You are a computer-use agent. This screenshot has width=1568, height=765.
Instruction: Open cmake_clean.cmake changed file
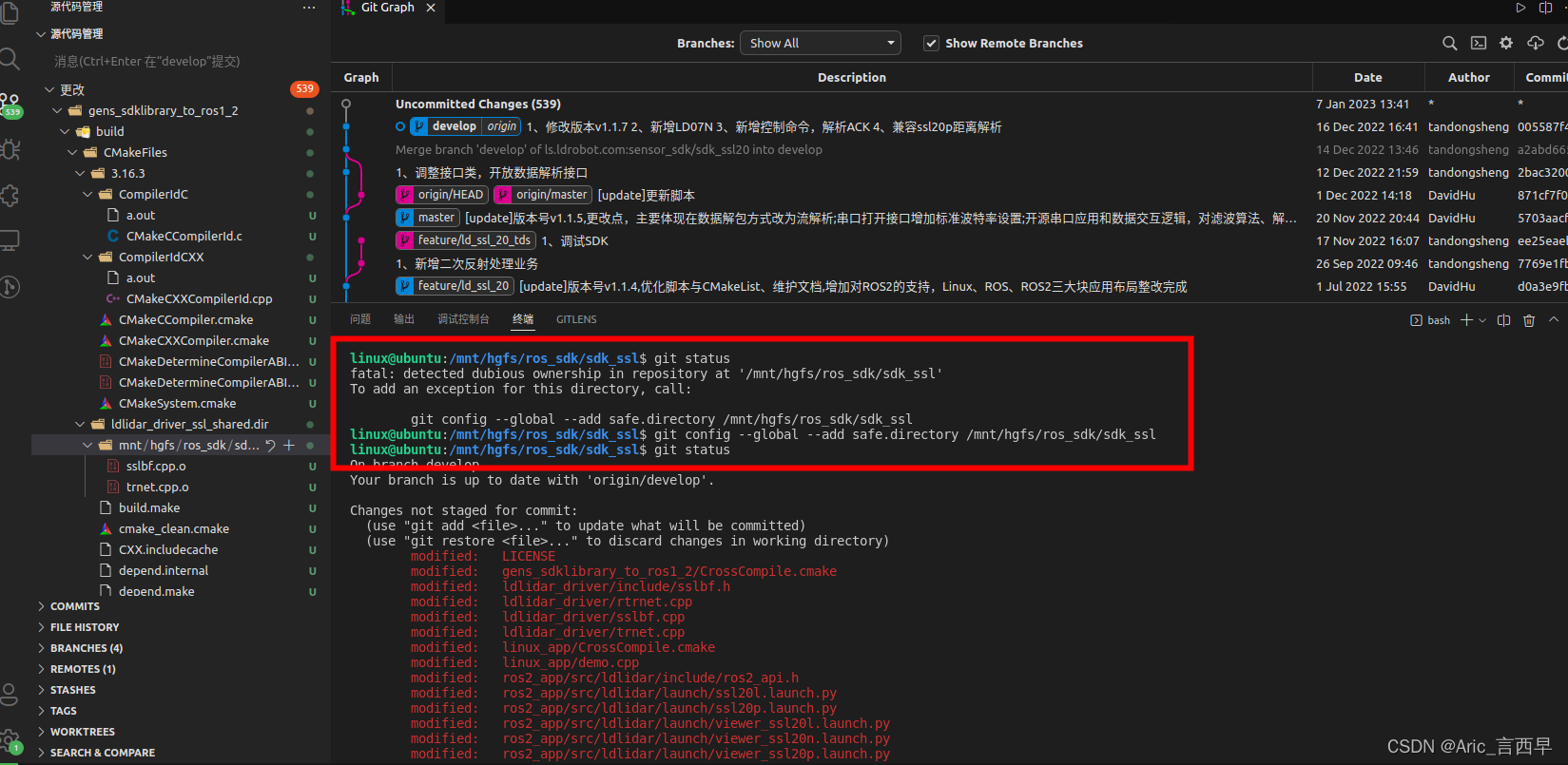[173, 528]
